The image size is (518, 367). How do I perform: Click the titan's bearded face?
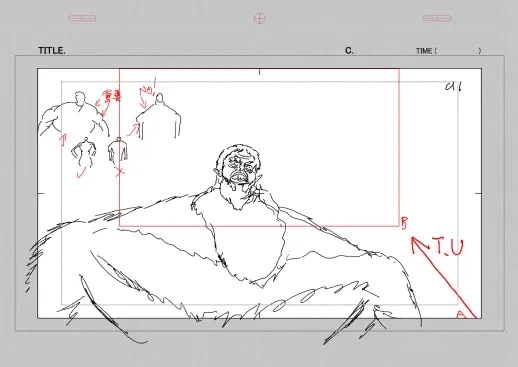click(x=239, y=172)
